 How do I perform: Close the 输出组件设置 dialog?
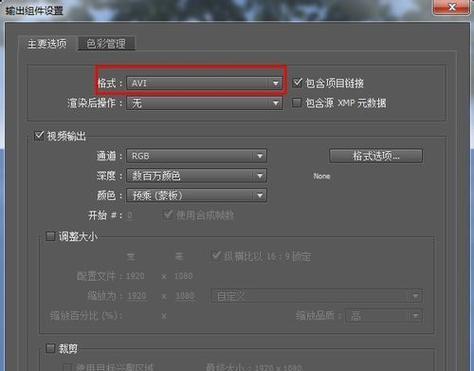(x=452, y=7)
